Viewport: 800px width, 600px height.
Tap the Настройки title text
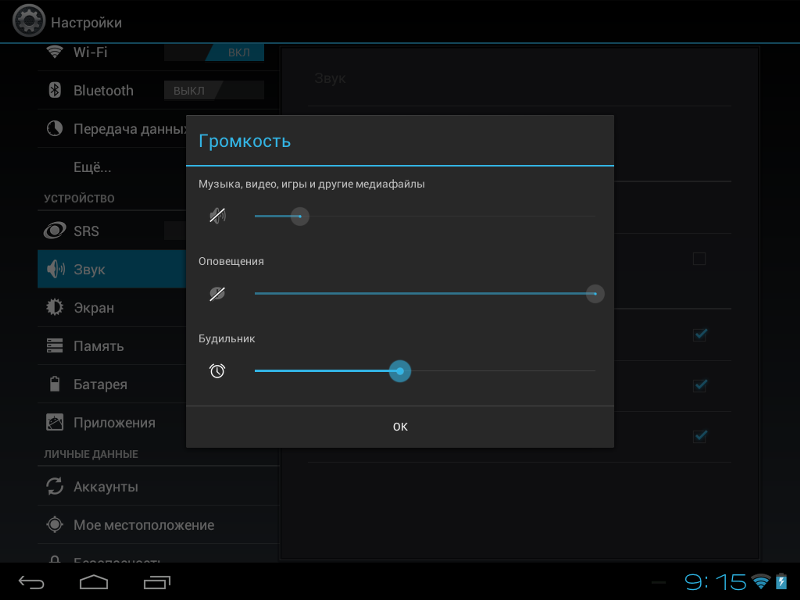pyautogui.click(x=86, y=23)
